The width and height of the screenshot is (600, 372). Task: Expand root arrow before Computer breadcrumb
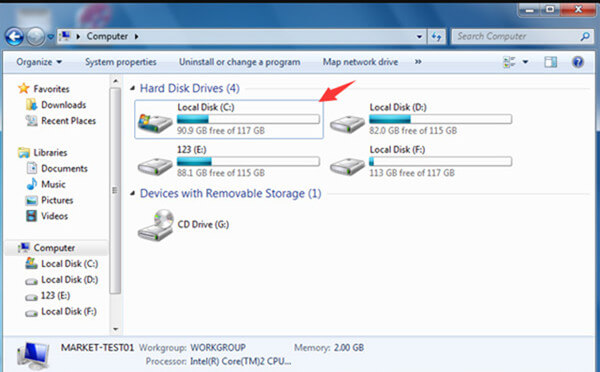(78, 37)
